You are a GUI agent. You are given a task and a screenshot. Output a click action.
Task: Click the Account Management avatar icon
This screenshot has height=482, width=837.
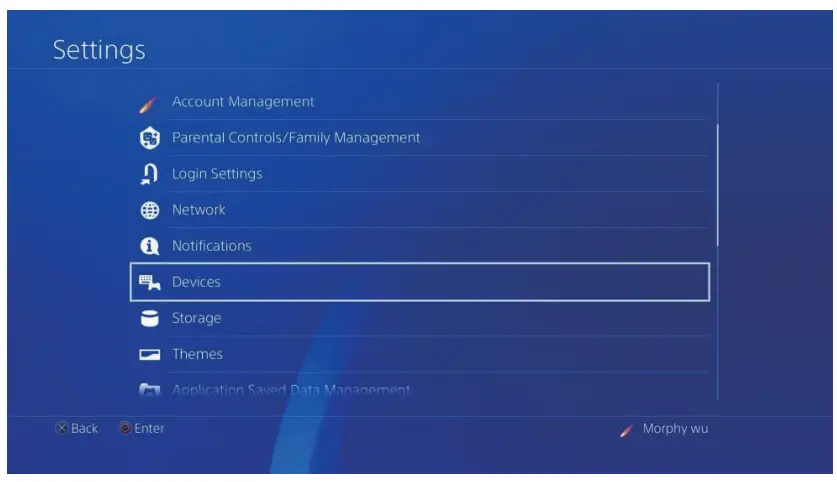coord(148,105)
